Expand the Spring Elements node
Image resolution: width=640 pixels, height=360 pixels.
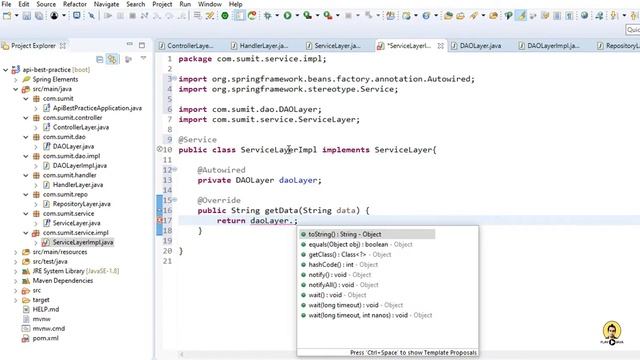[16, 80]
